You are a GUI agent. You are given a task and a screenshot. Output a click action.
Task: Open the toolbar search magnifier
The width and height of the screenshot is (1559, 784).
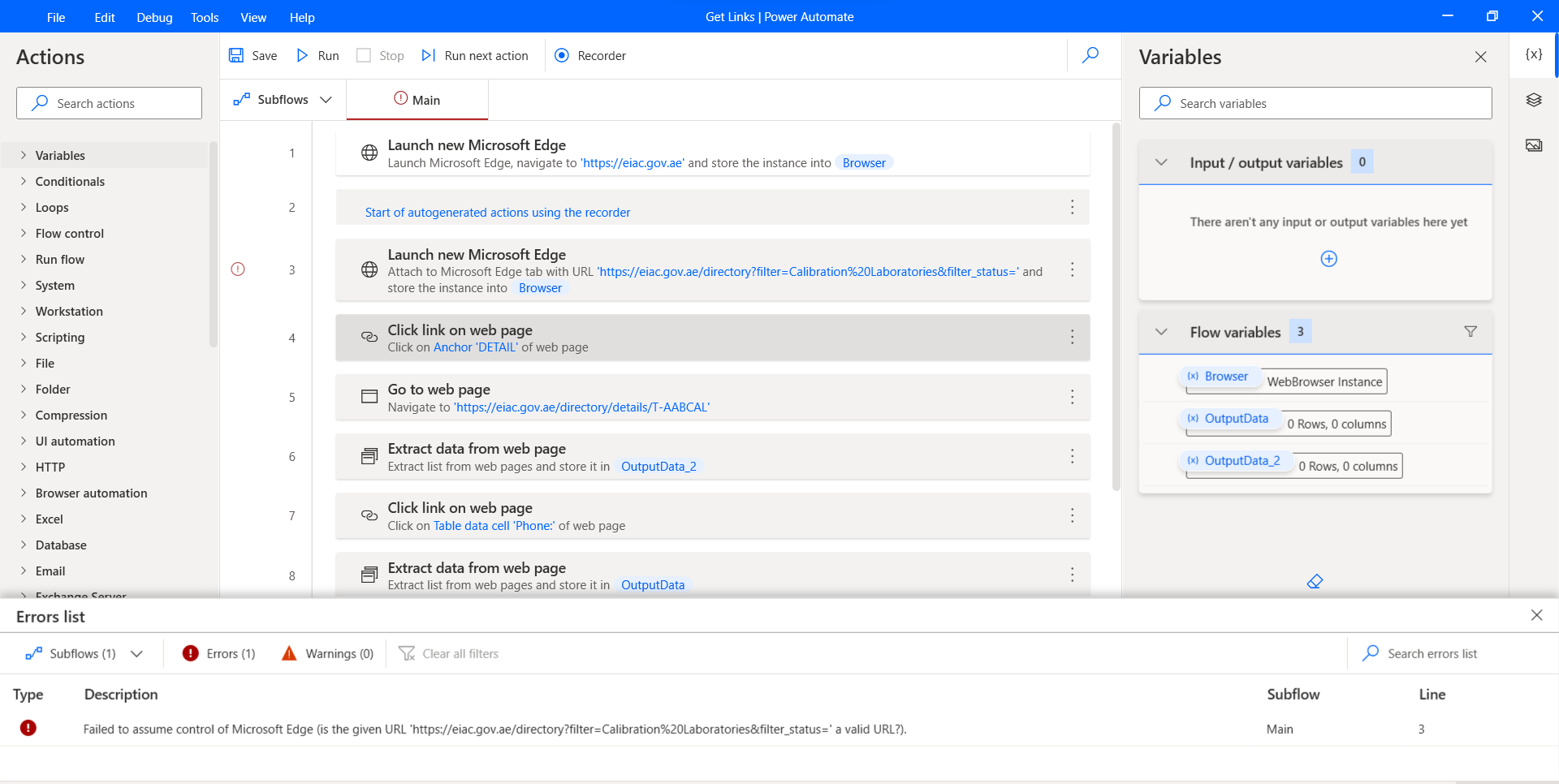1090,55
